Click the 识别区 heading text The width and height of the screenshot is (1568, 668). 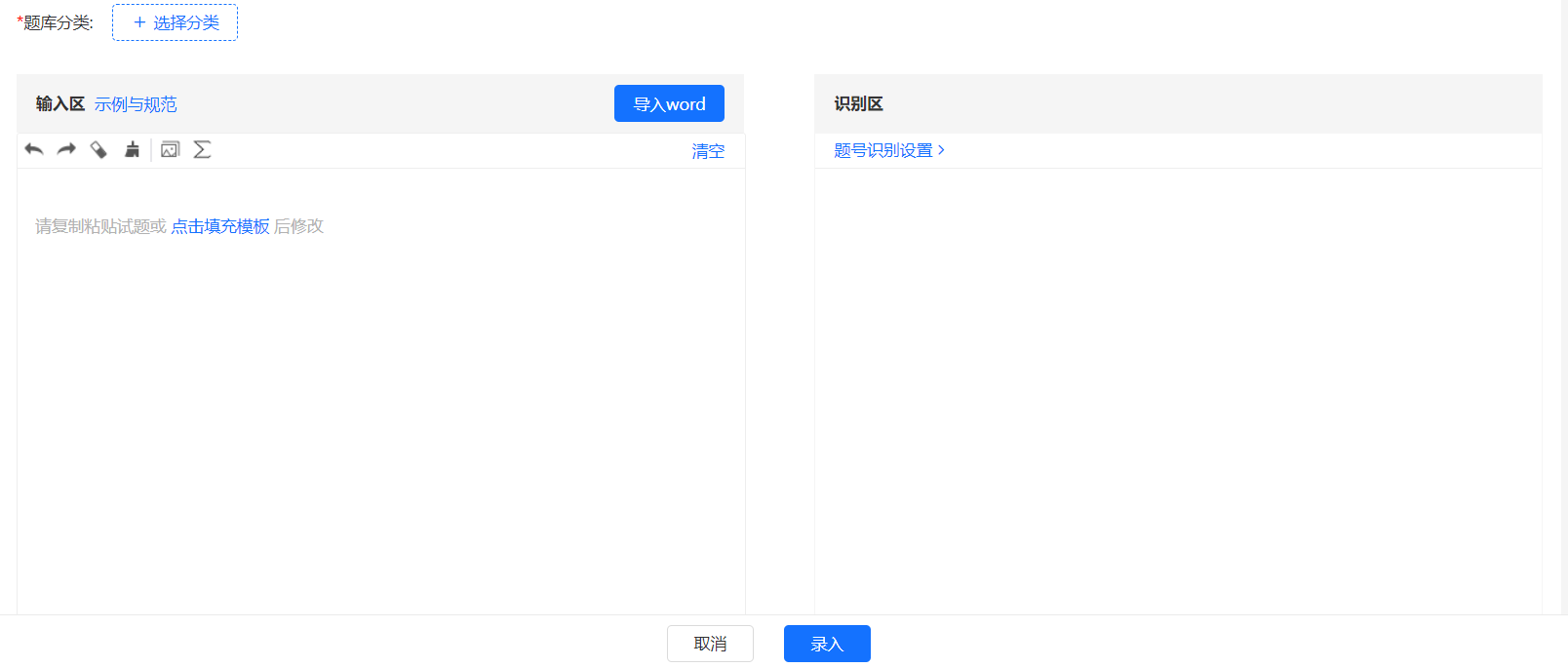pos(858,103)
